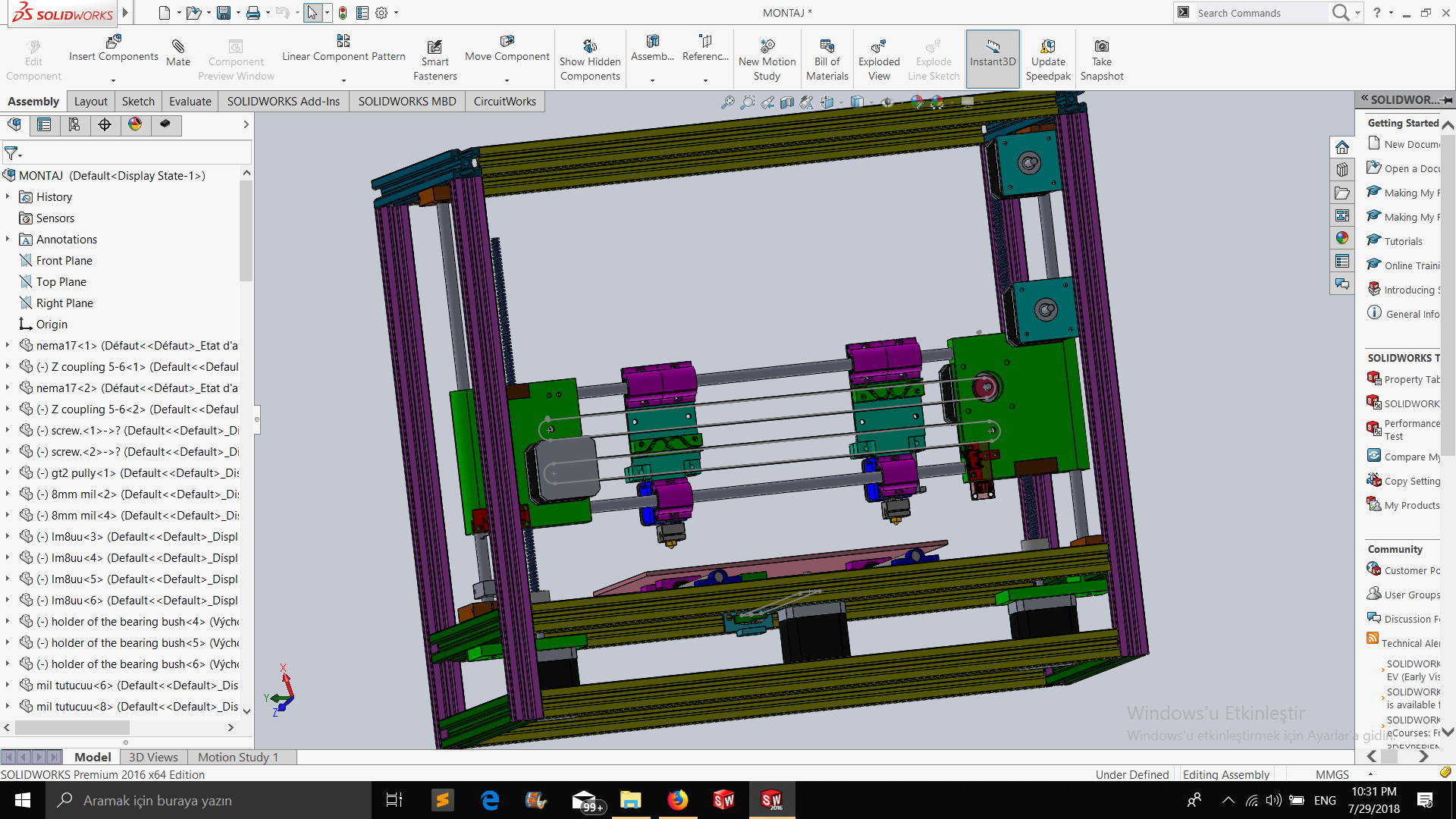
Task: Click the Save icon
Action: click(x=223, y=13)
